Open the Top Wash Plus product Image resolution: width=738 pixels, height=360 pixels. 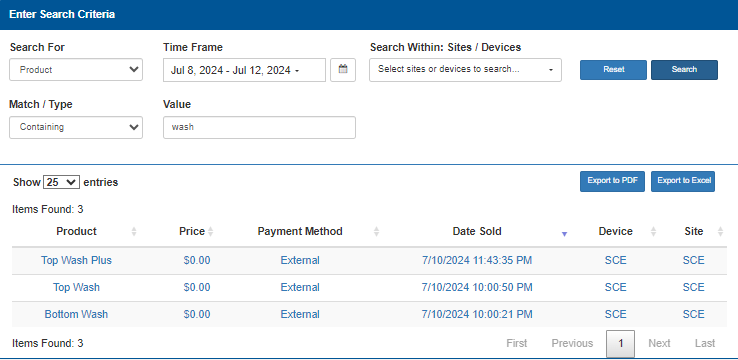click(x=76, y=260)
